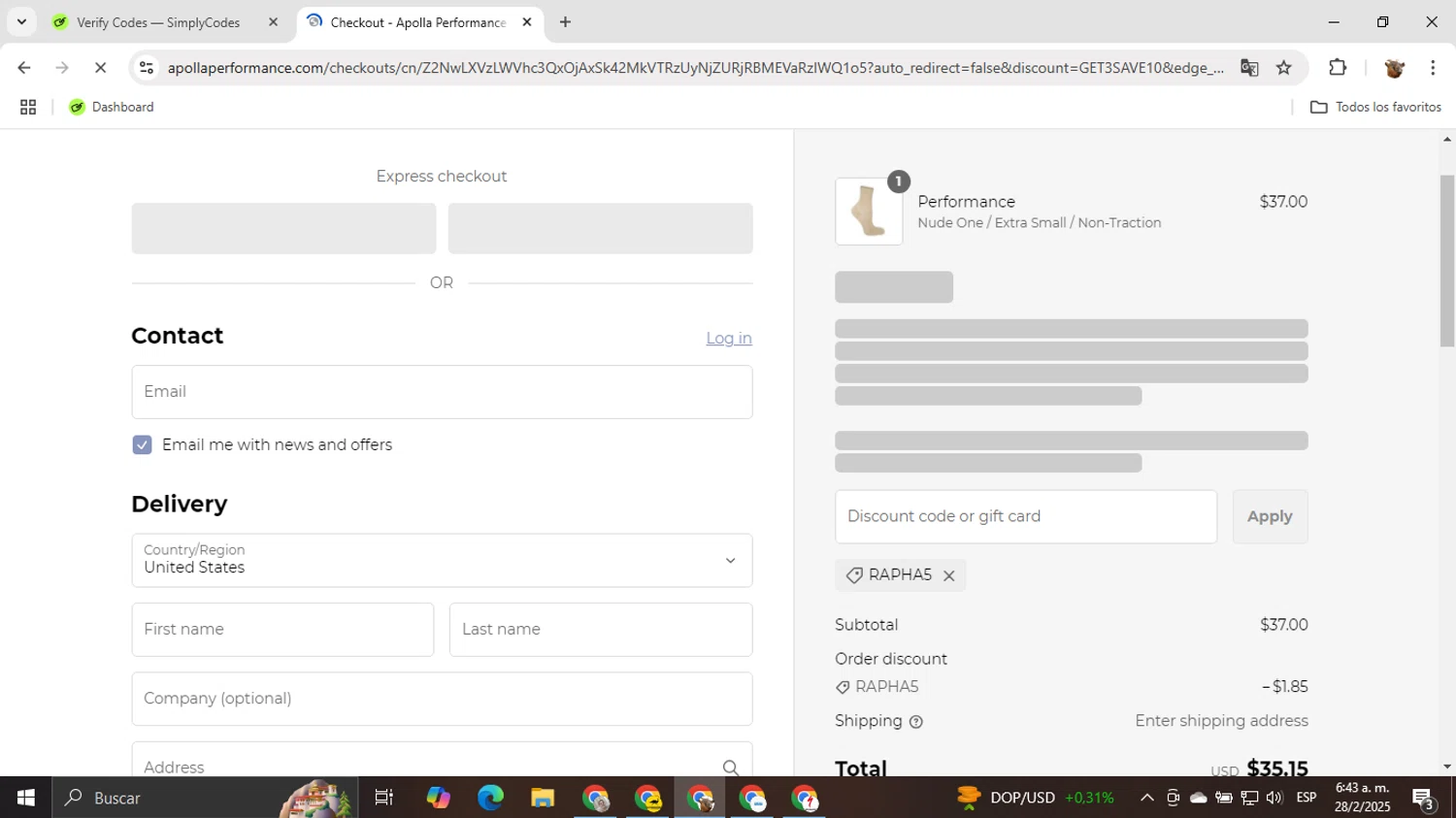Click the Apply discount button
The image size is (1456, 818).
[x=1270, y=517]
